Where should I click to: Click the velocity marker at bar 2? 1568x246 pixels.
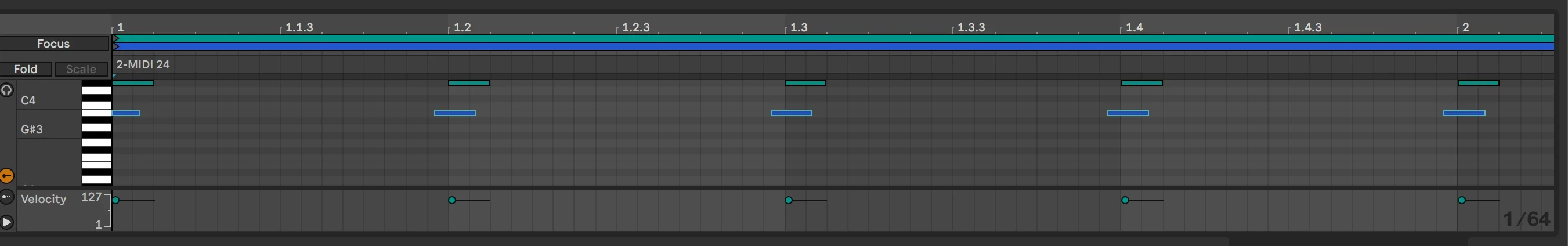coord(1461,200)
